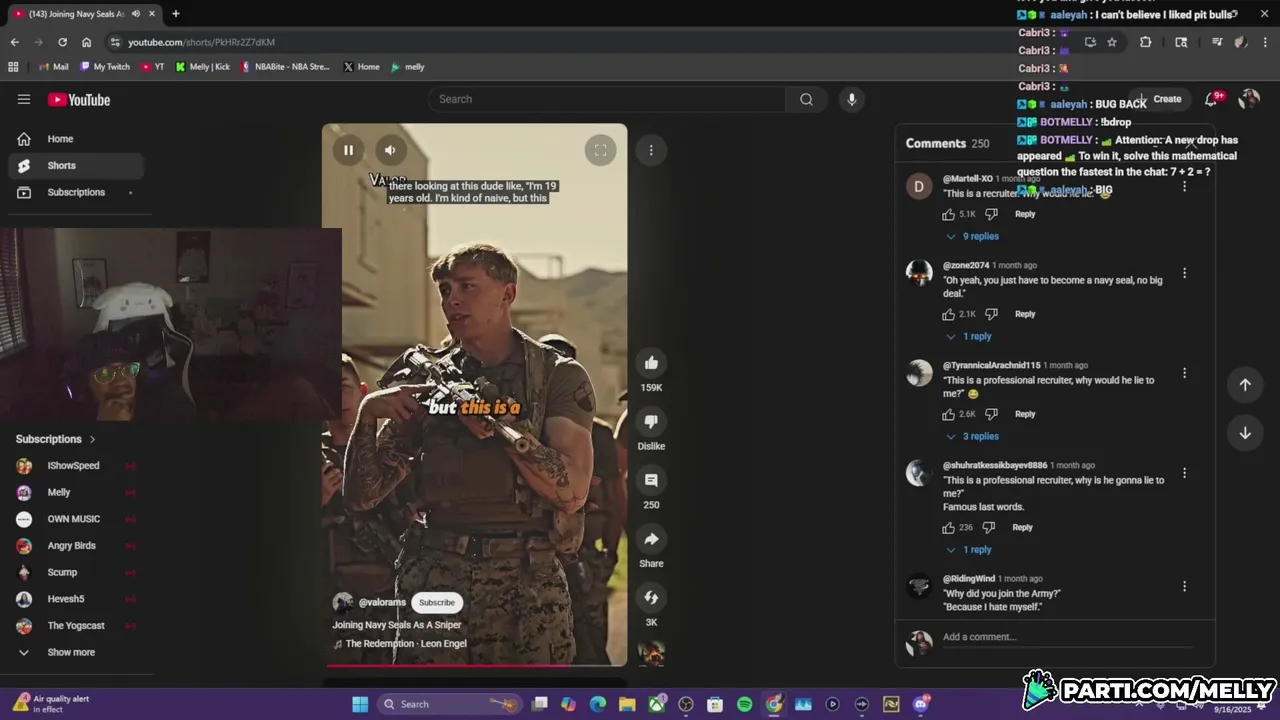Open a new browser tab
The height and width of the screenshot is (720, 1280).
176,14
